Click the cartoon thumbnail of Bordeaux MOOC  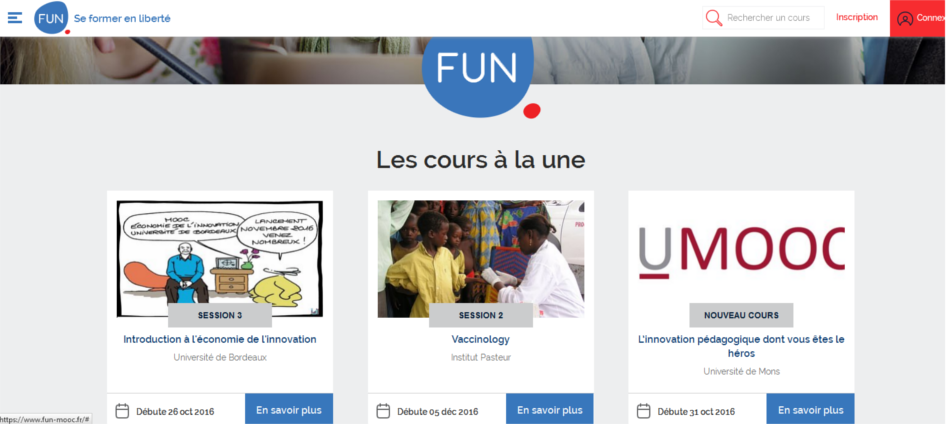(x=220, y=259)
